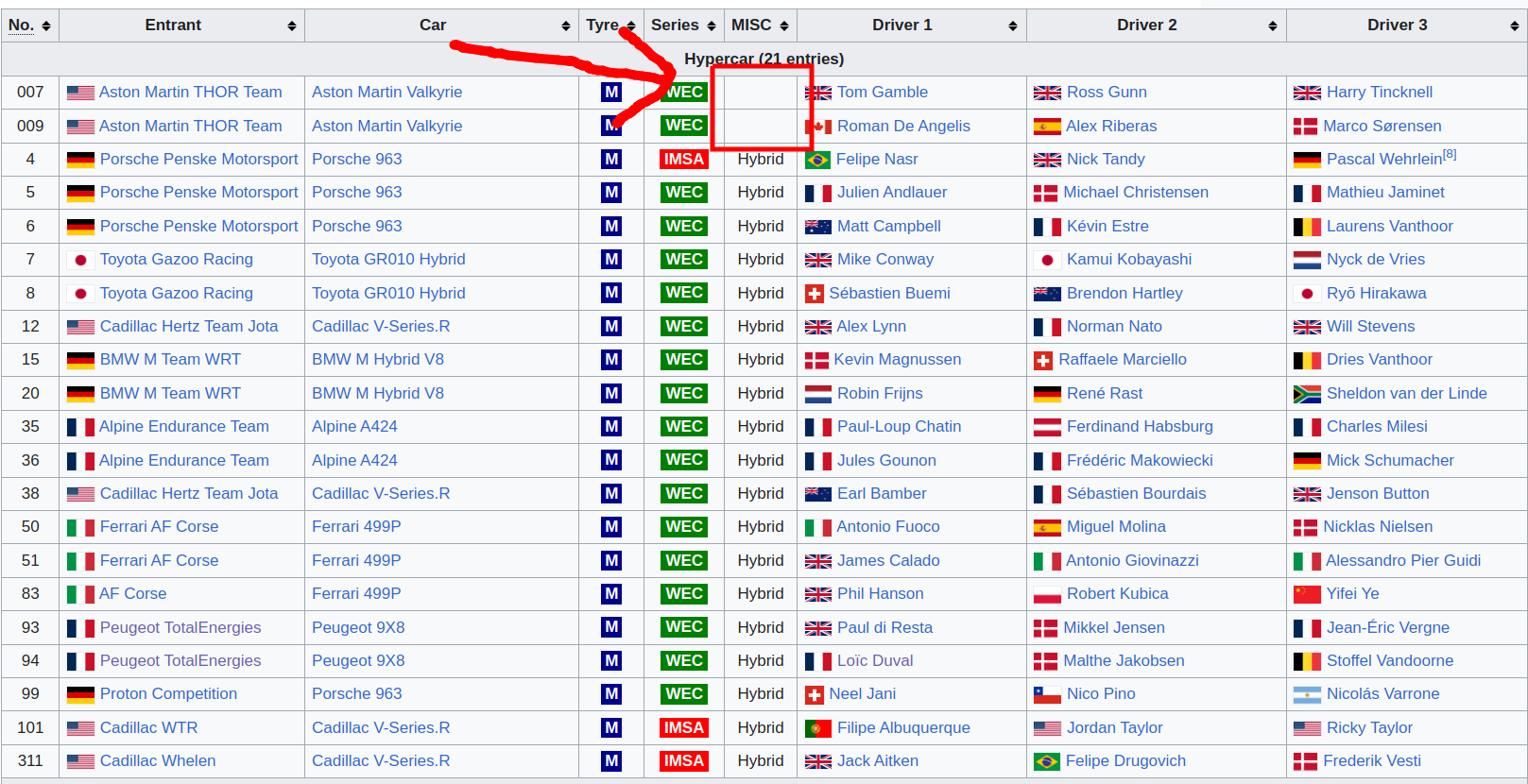
Task: Open Toyota GR010 Hybrid link row 7
Action: (x=389, y=260)
